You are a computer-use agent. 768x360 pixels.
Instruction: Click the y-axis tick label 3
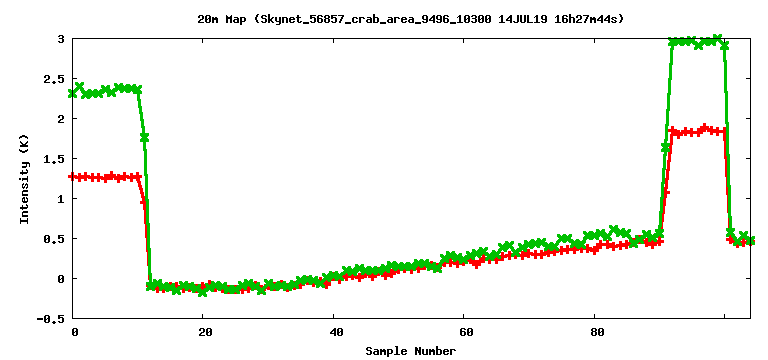pyautogui.click(x=61, y=39)
